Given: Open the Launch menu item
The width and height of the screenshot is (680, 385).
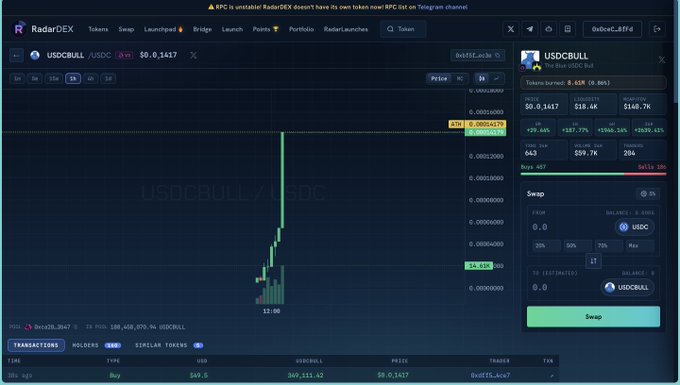Looking at the screenshot, I should point(232,29).
